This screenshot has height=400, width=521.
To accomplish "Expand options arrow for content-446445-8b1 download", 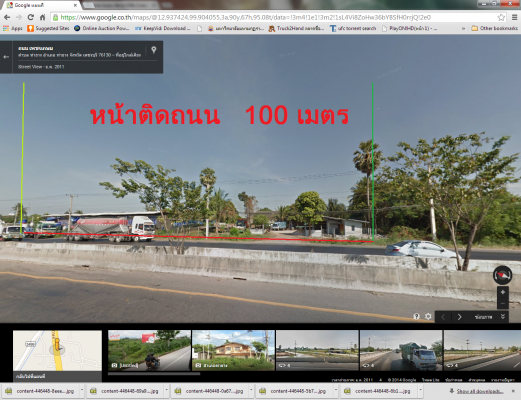I will (x=421, y=390).
